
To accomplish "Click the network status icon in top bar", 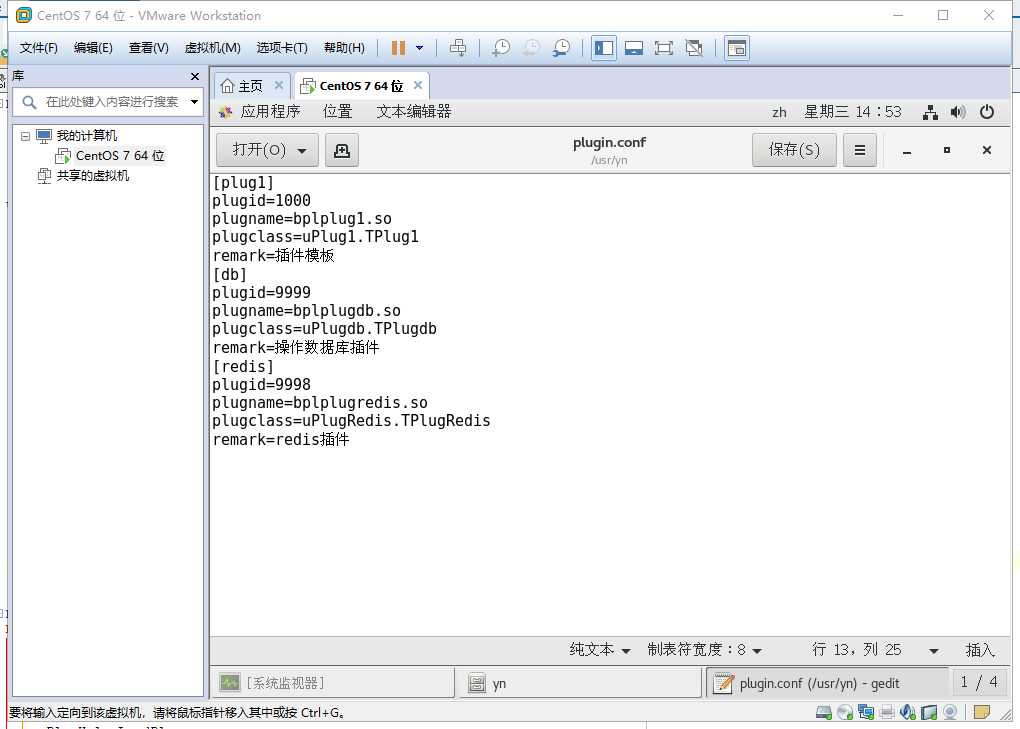I will pyautogui.click(x=930, y=112).
